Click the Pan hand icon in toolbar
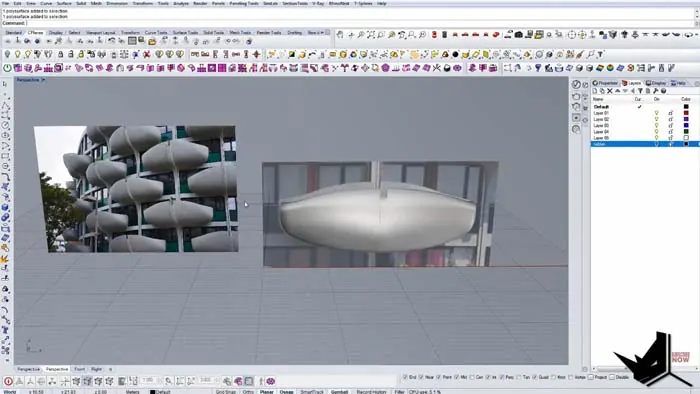 click(341, 34)
